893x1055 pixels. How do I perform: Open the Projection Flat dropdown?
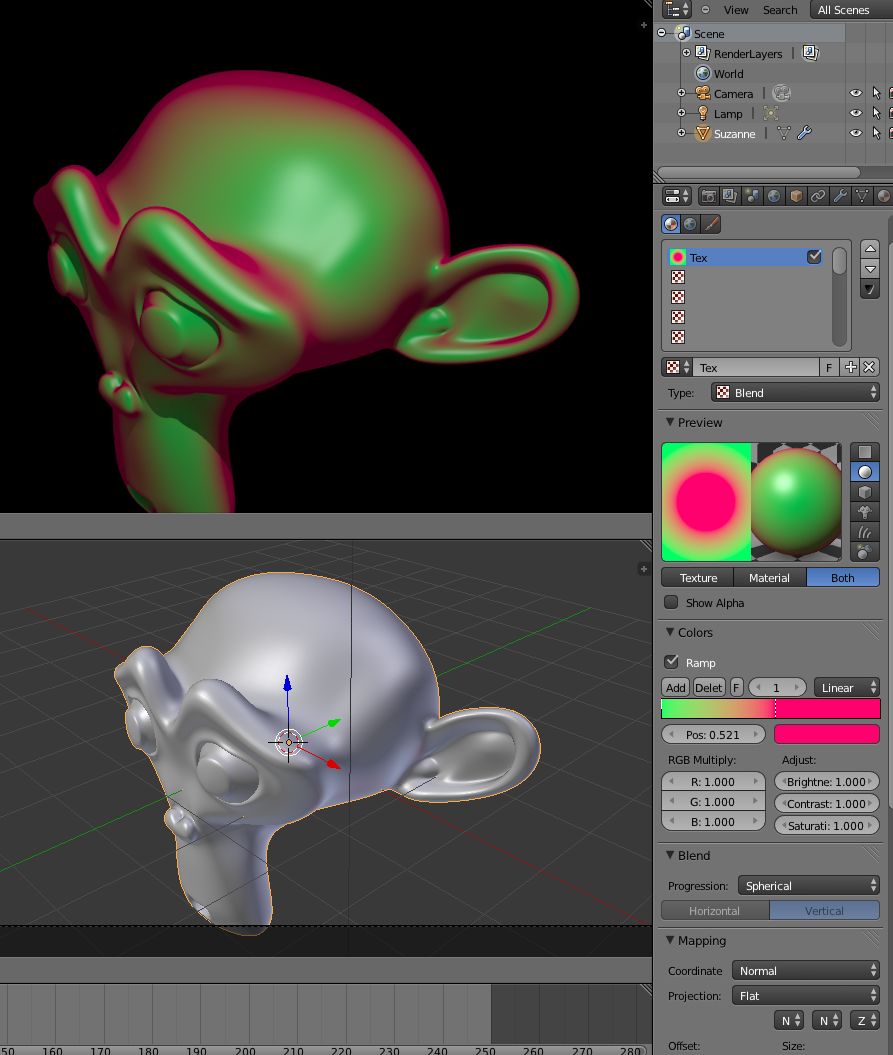(x=806, y=995)
